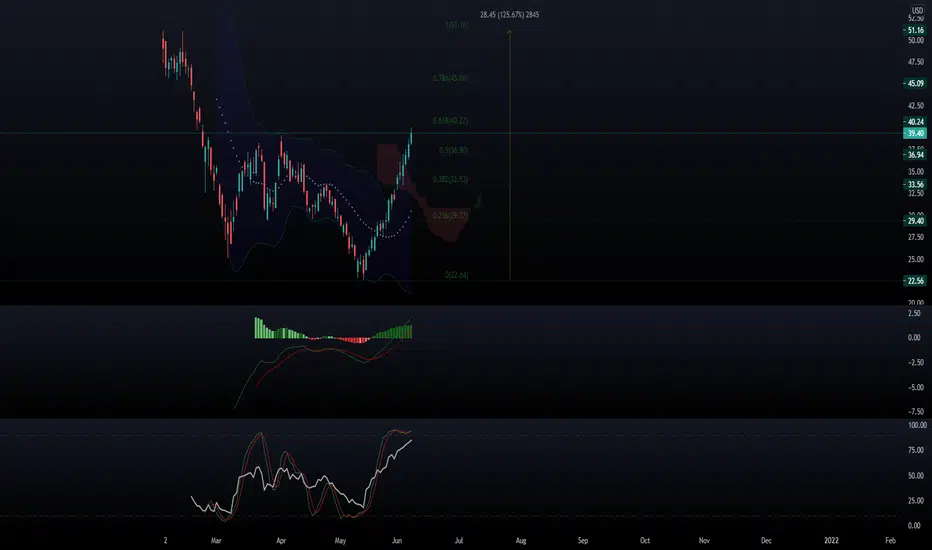Select the 0.5(36.90) Fibonacci level label
Viewport: 932px width, 550px height.
454,150
